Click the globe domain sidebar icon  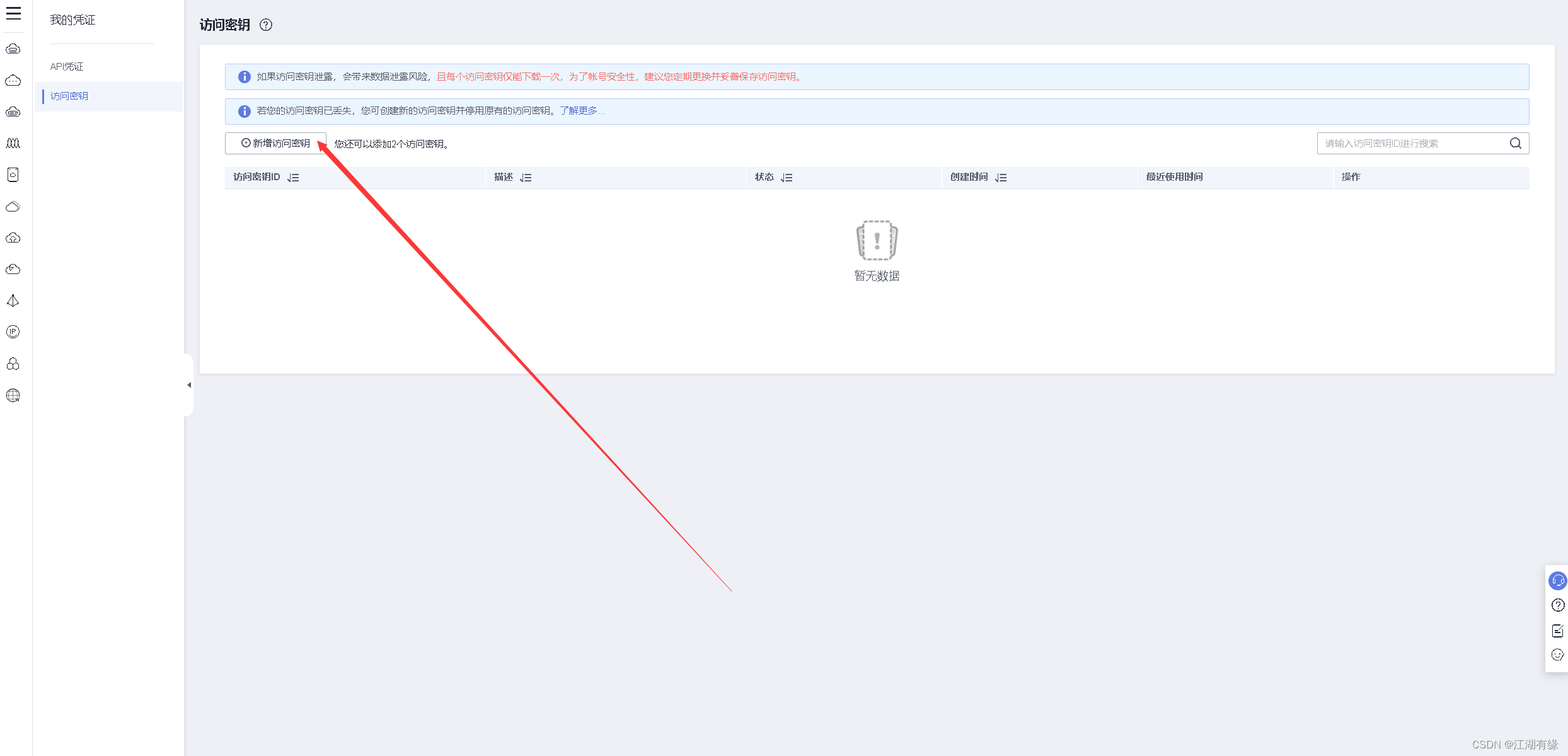[x=13, y=396]
